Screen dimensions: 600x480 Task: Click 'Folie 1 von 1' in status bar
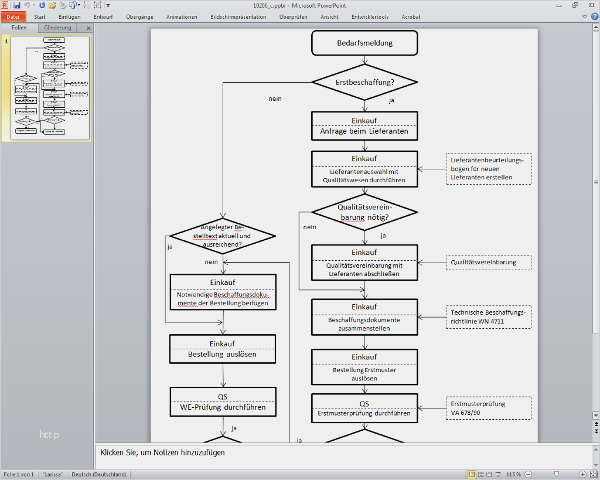point(18,475)
